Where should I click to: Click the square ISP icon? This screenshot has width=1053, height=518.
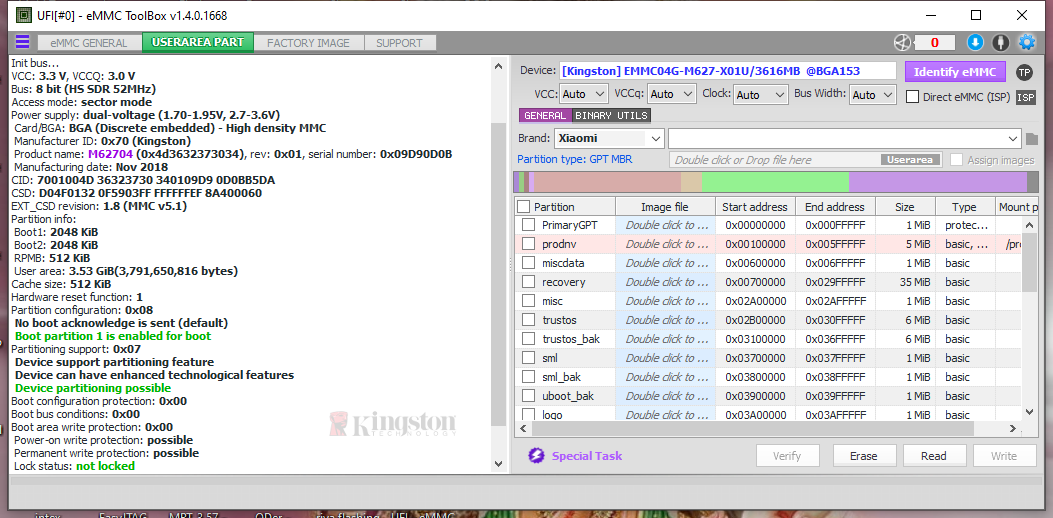(1025, 97)
